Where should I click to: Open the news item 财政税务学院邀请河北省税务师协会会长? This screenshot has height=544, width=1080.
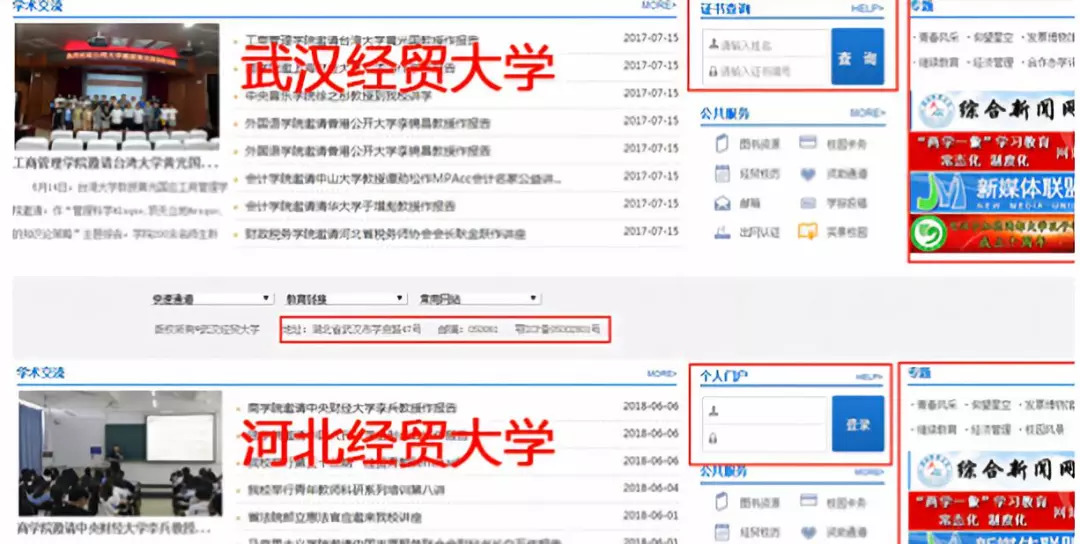(x=385, y=234)
